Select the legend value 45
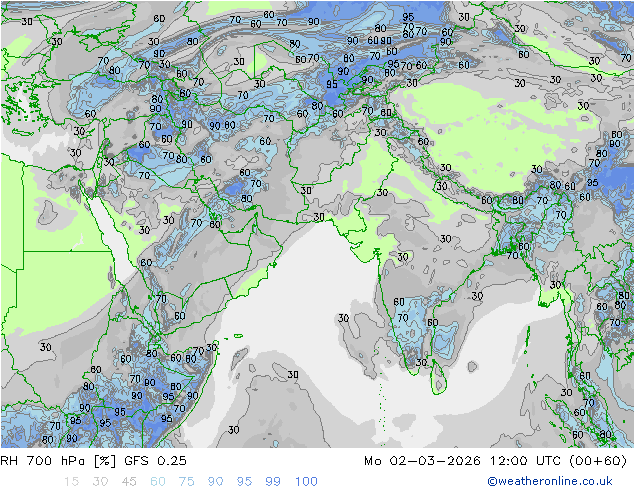Image resolution: width=634 pixels, height=490 pixels. [x=129, y=481]
